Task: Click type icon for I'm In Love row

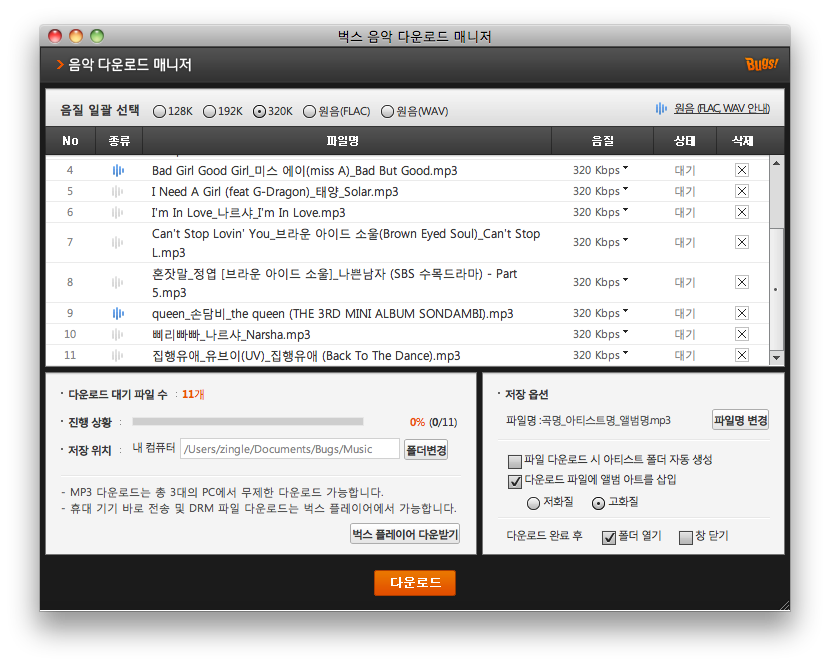Action: click(118, 212)
